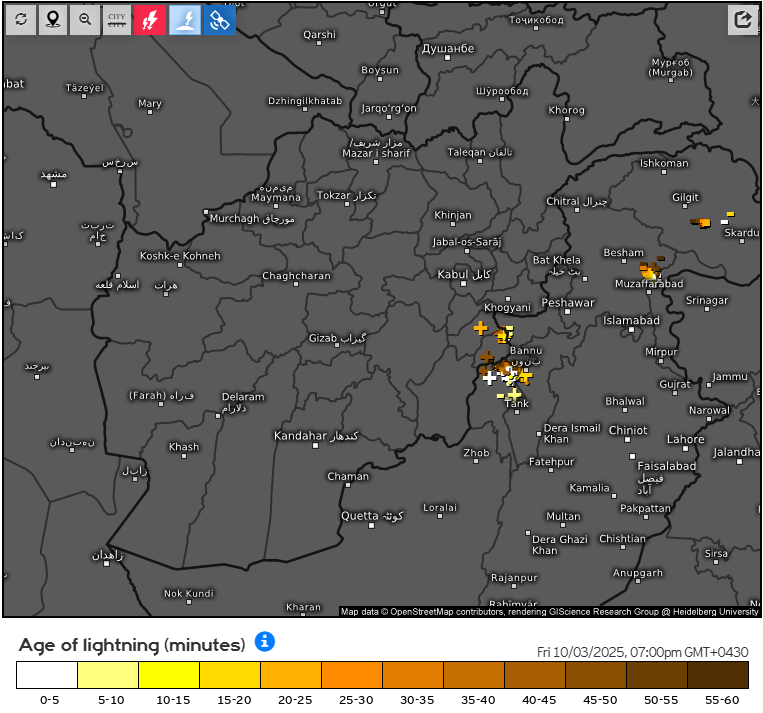Click the refresh map icon

21,19
